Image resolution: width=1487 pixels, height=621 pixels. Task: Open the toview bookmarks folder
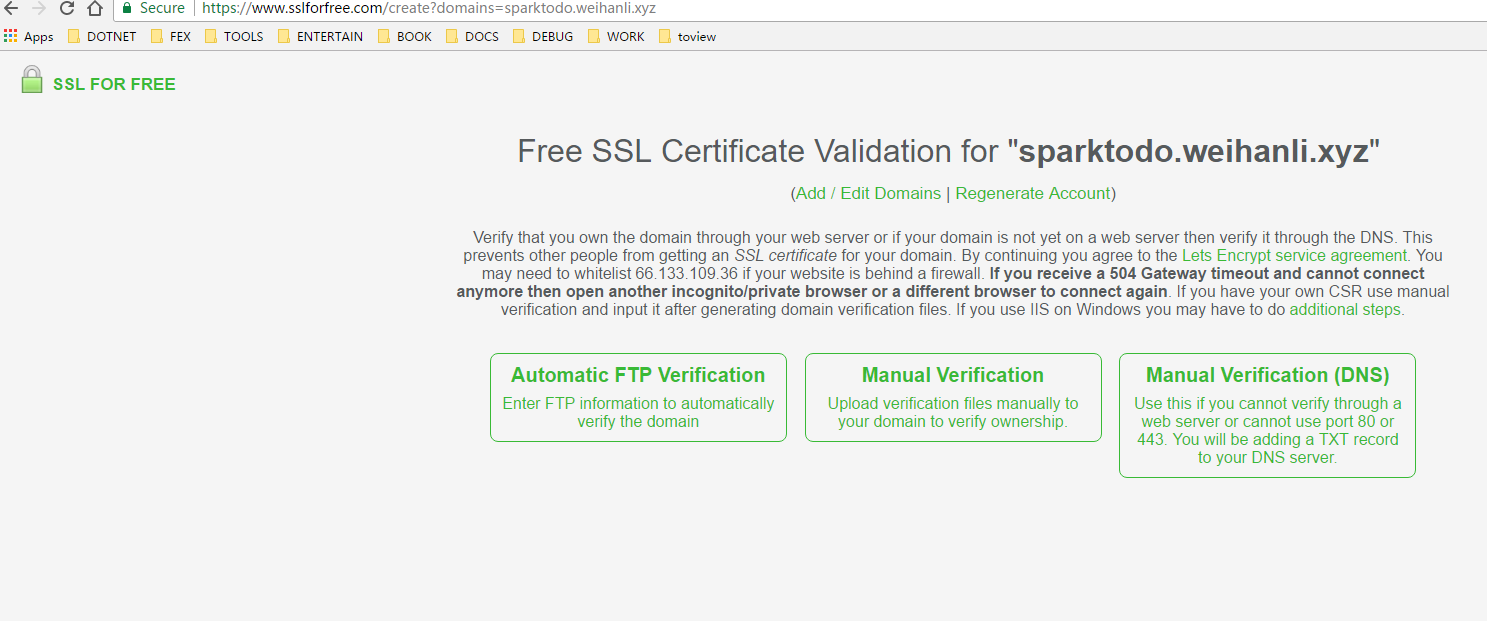point(687,36)
